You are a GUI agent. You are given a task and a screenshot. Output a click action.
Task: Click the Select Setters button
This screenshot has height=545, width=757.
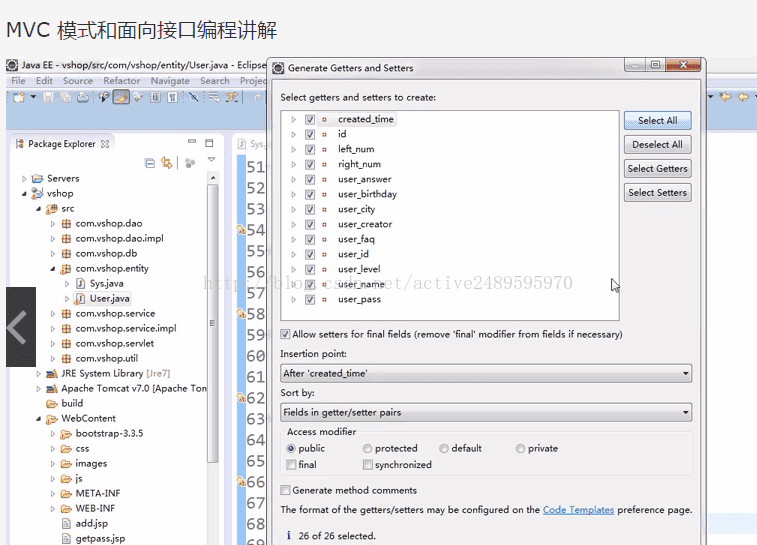pyautogui.click(x=658, y=193)
